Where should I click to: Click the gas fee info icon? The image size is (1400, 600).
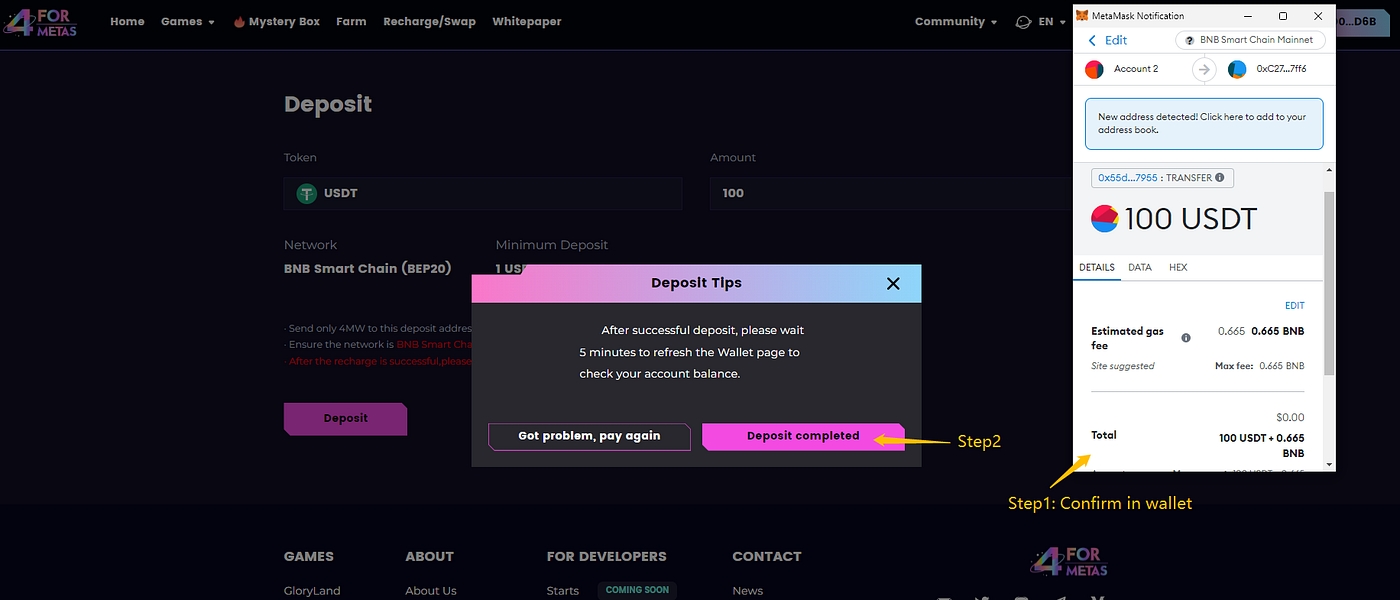coord(1186,338)
